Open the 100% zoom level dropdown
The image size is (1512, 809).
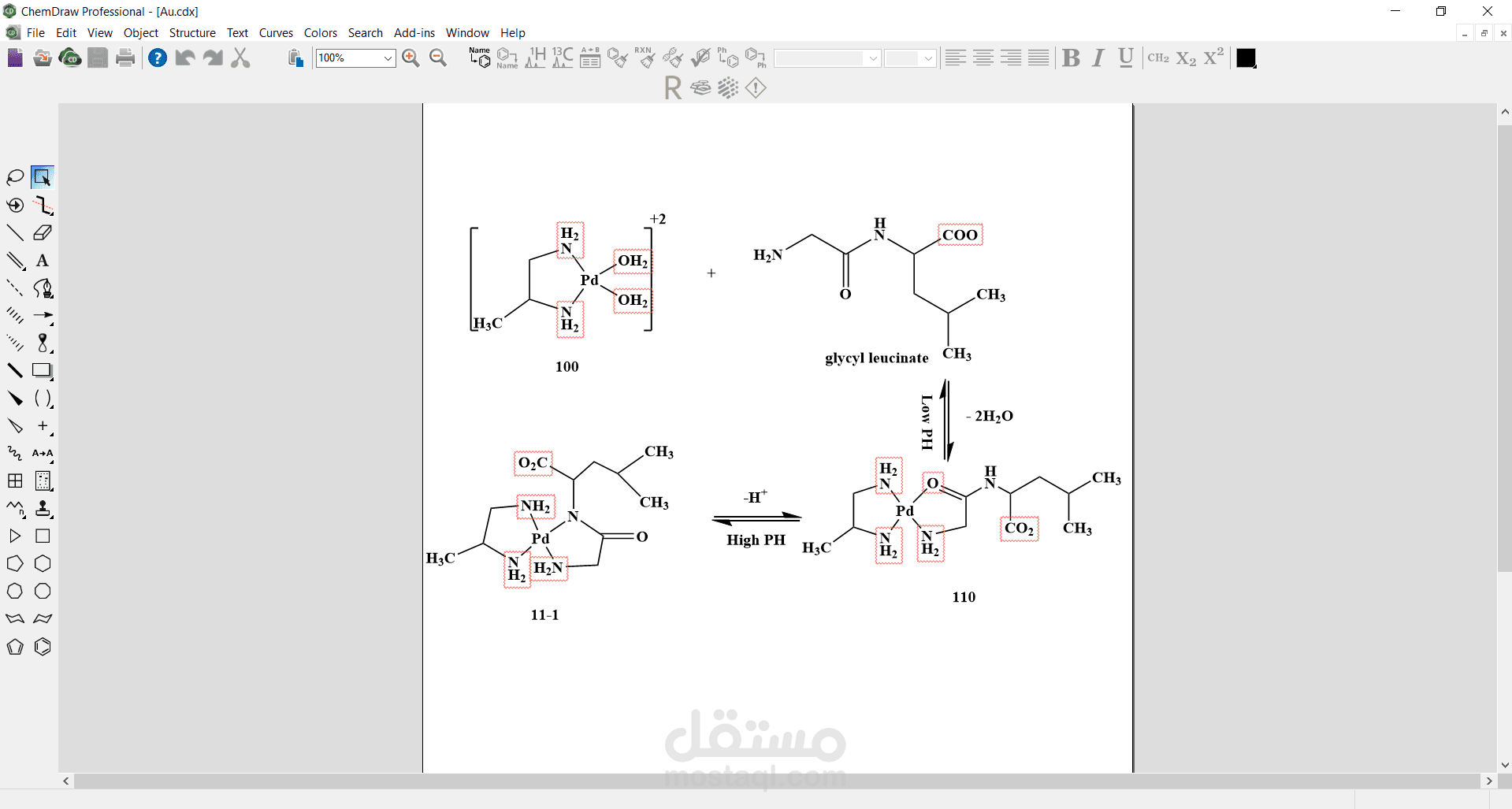click(x=388, y=58)
